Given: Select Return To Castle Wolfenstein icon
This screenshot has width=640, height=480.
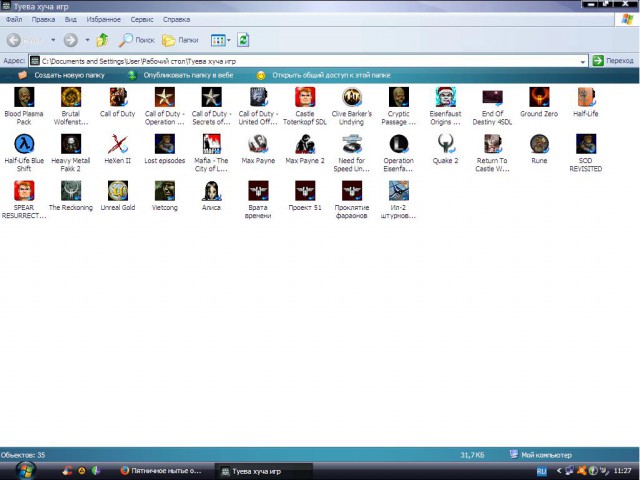Looking at the screenshot, I should 492,144.
